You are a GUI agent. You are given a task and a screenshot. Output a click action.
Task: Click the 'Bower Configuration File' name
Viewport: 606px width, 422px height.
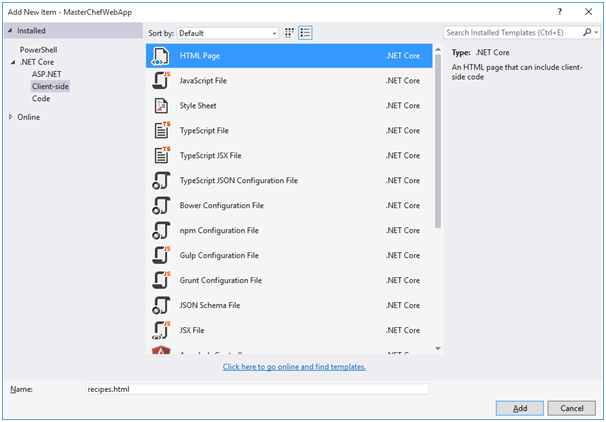click(x=221, y=206)
